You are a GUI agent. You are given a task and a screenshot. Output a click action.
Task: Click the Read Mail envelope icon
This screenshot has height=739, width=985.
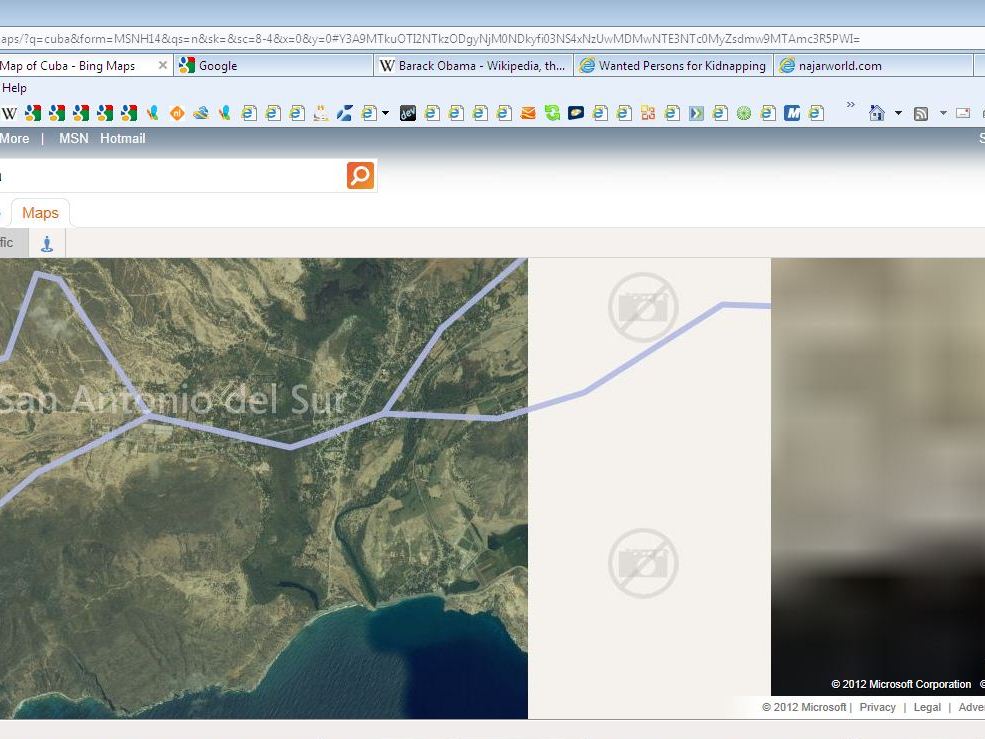(x=963, y=113)
